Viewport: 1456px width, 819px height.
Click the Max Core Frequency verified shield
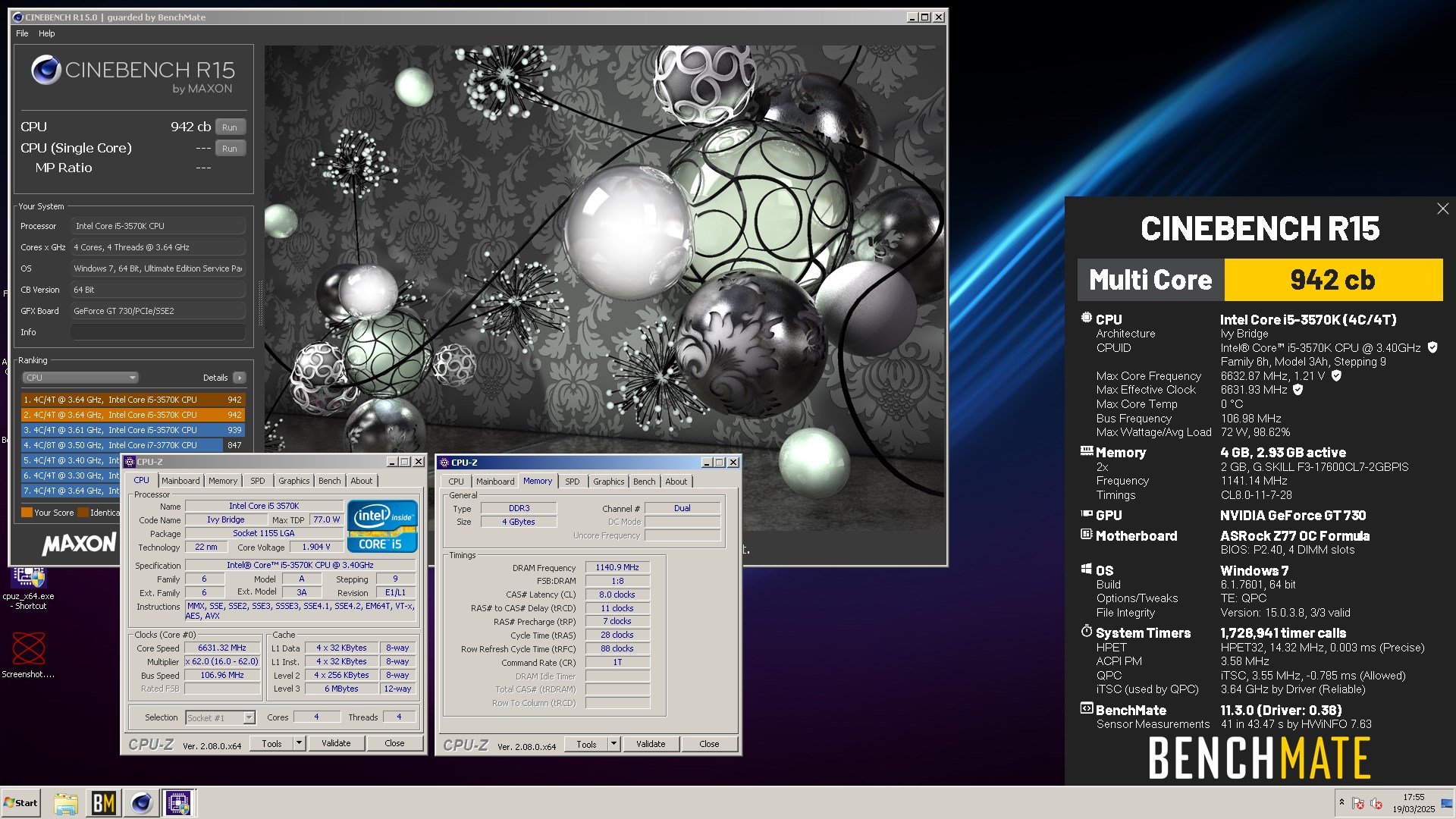coord(1336,375)
